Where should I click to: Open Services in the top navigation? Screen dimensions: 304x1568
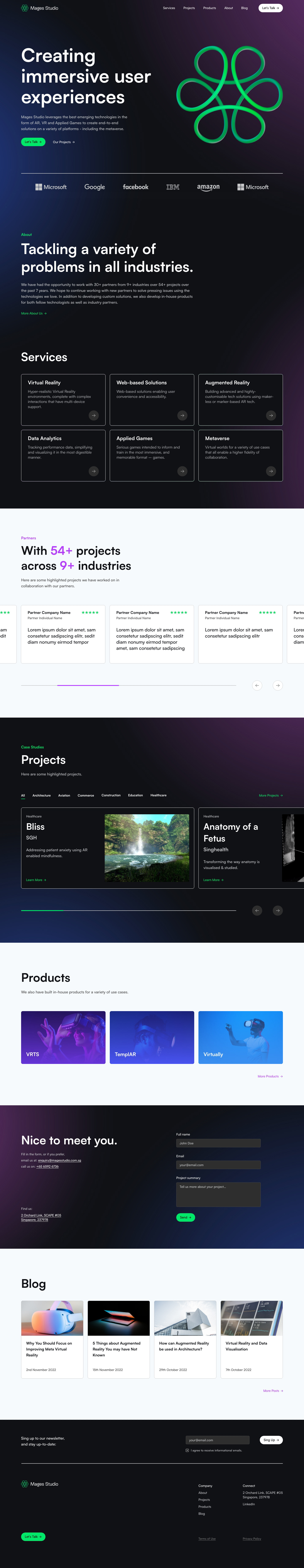coord(169,8)
